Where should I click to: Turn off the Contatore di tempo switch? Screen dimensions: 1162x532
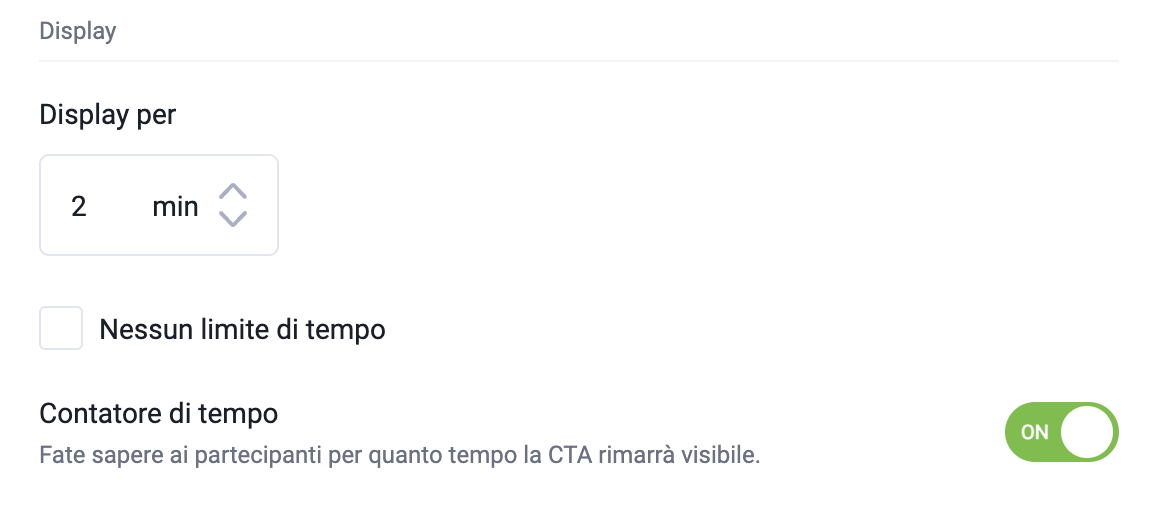click(x=1061, y=432)
